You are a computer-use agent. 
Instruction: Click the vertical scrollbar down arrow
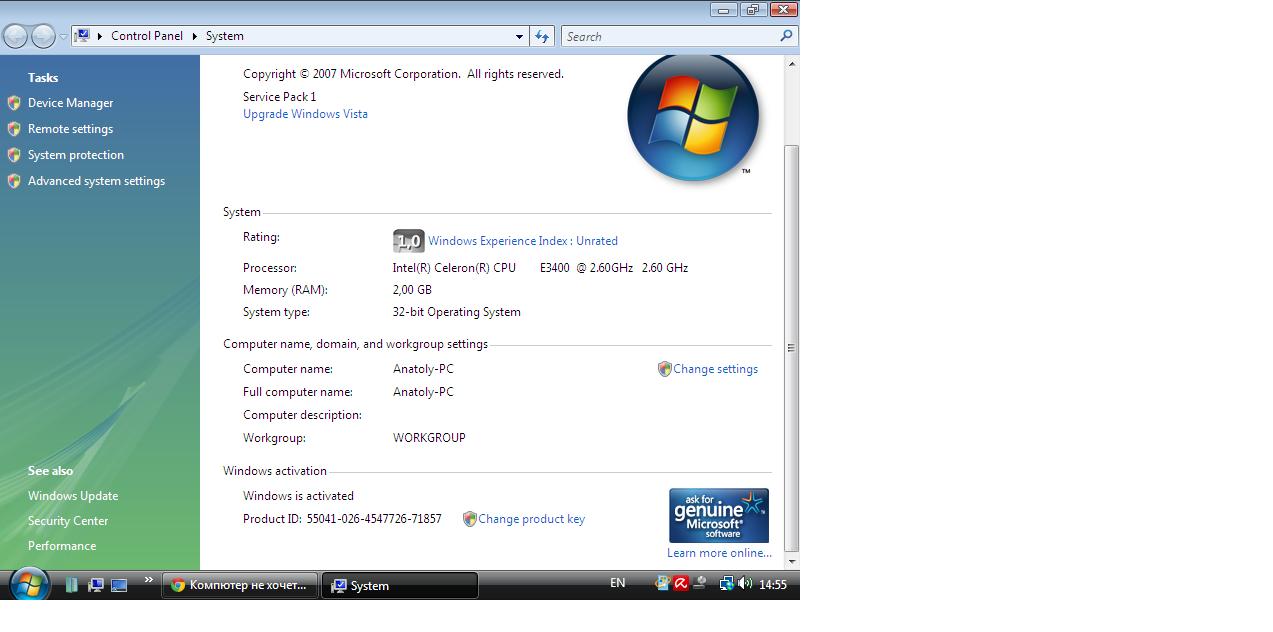point(792,562)
